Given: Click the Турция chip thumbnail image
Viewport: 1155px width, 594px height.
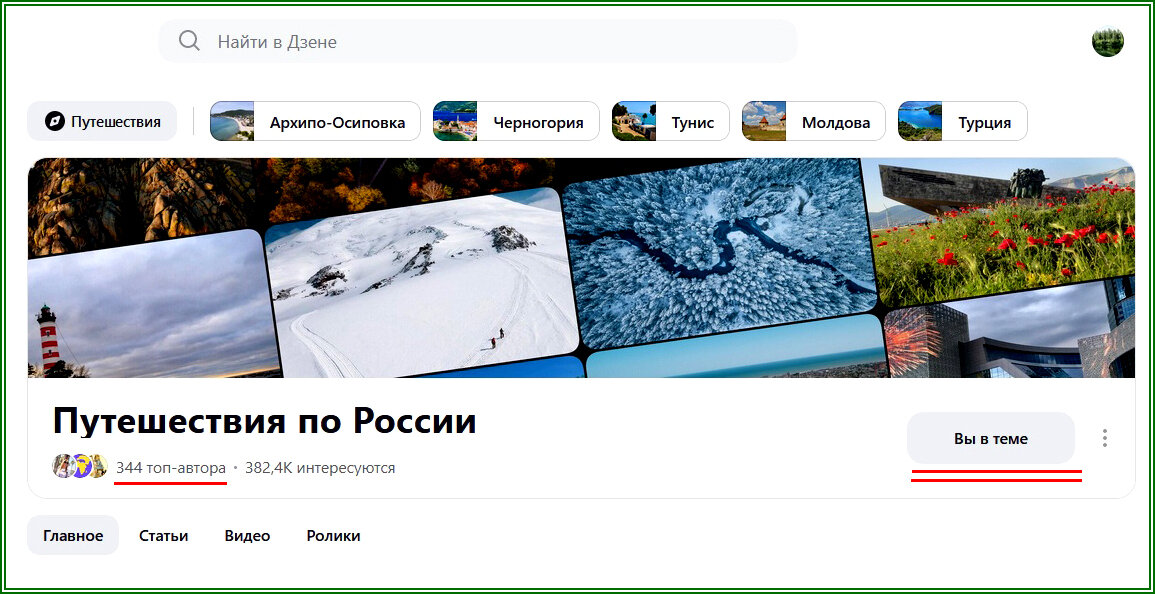Looking at the screenshot, I should 920,120.
